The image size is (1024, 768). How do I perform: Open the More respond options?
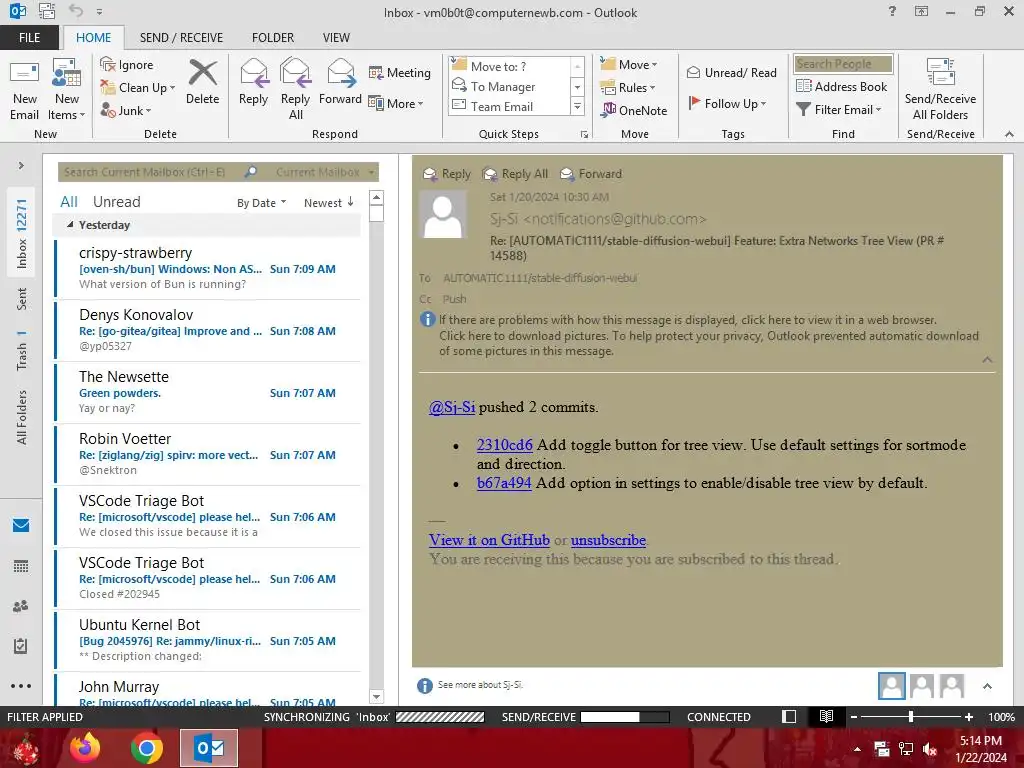[x=396, y=103]
